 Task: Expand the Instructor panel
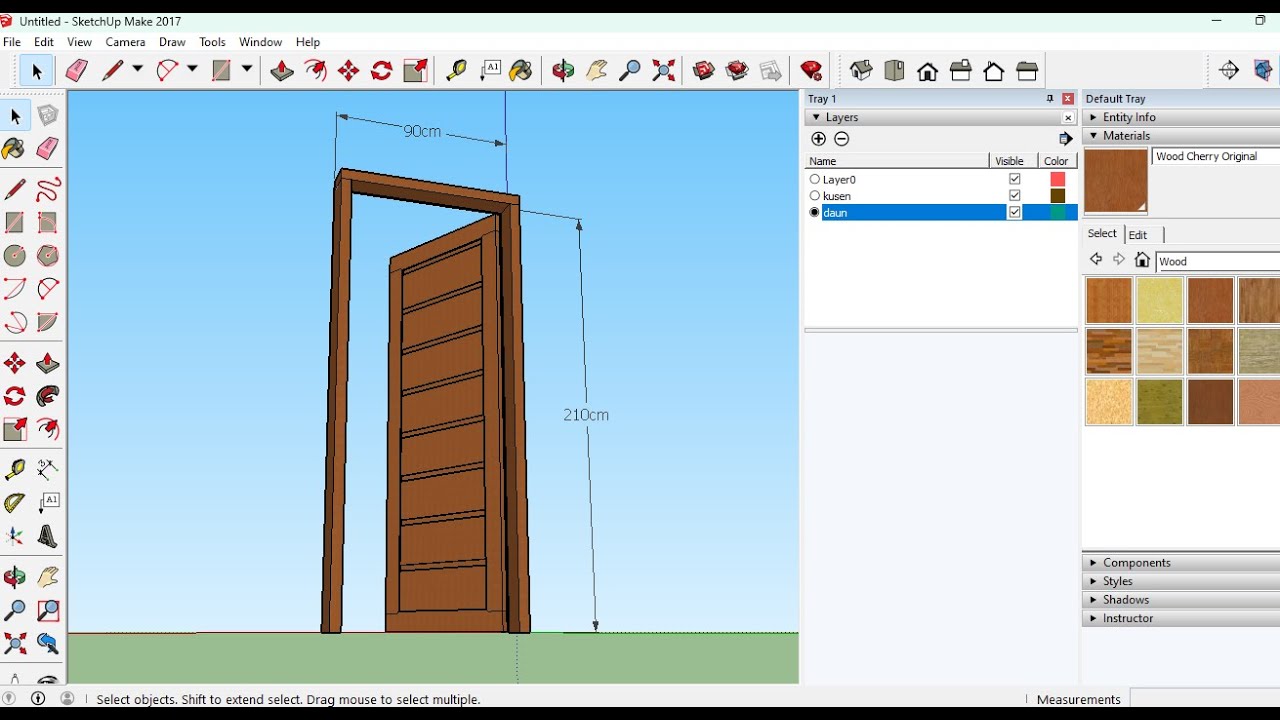click(1181, 618)
